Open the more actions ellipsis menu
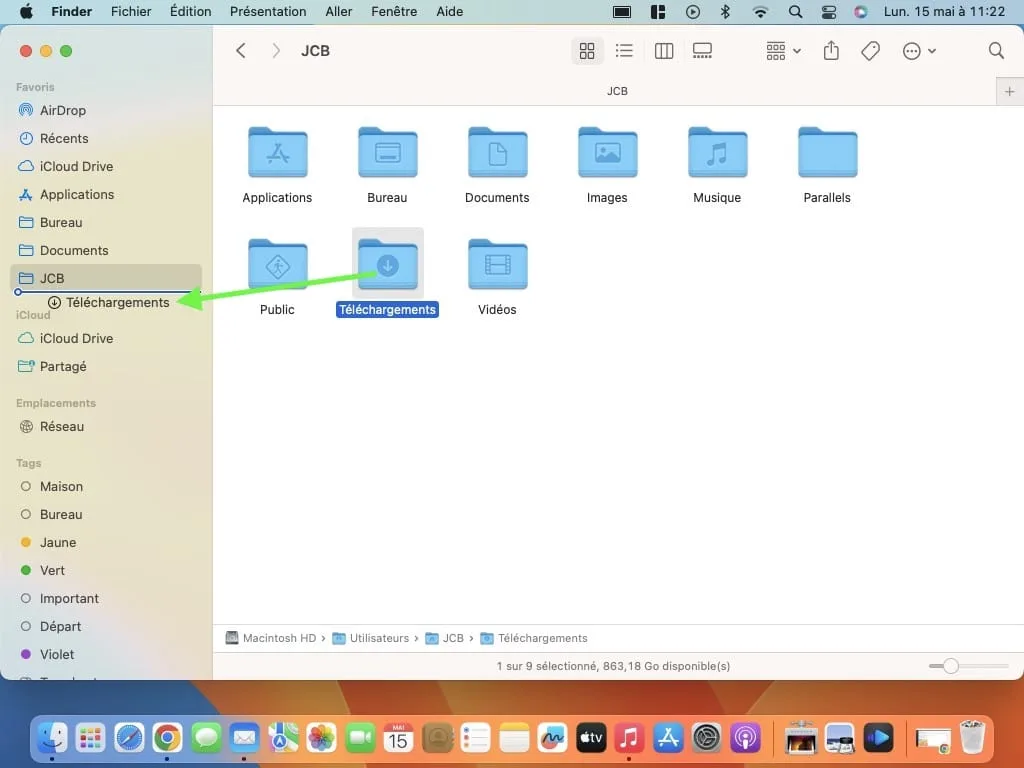Viewport: 1024px width, 768px height. (919, 51)
